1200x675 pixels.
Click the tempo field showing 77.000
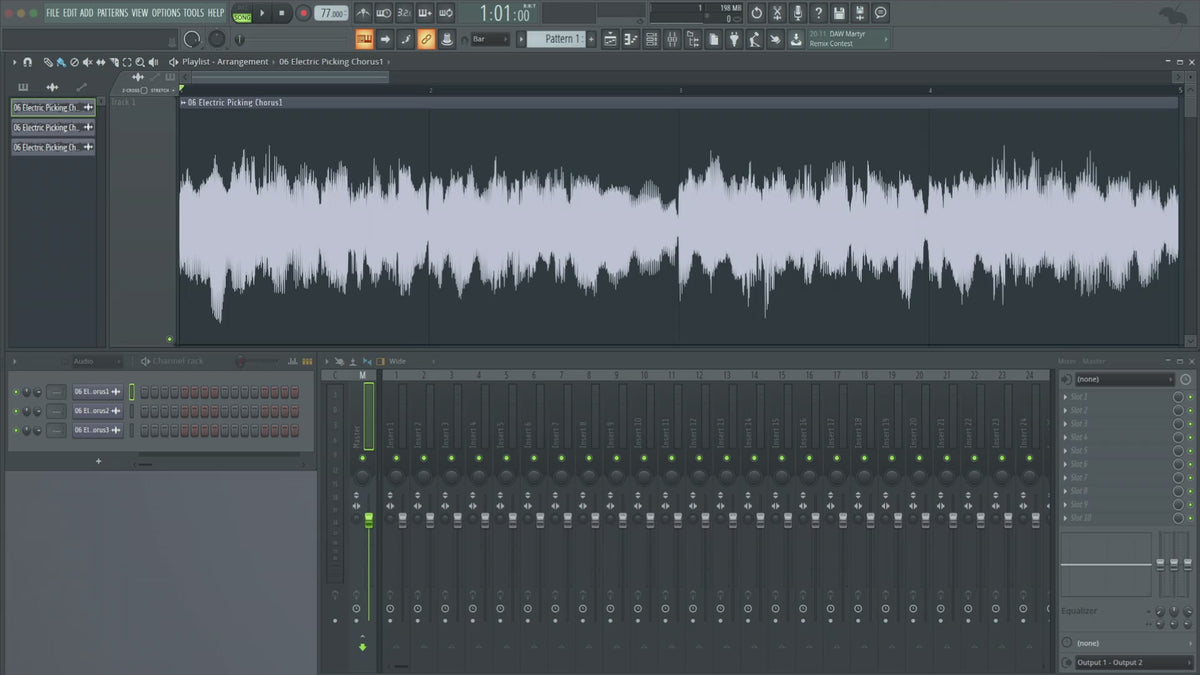(331, 13)
